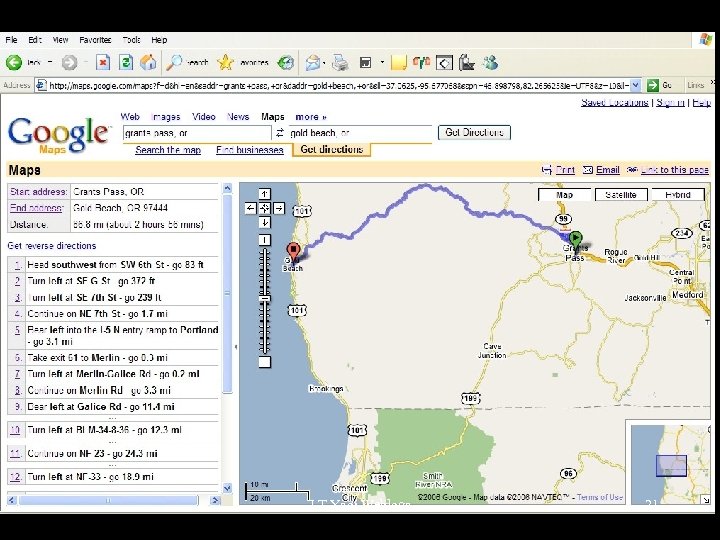Zoom in with plus button on map
Image resolution: width=720 pixels, height=540 pixels.
tap(264, 240)
